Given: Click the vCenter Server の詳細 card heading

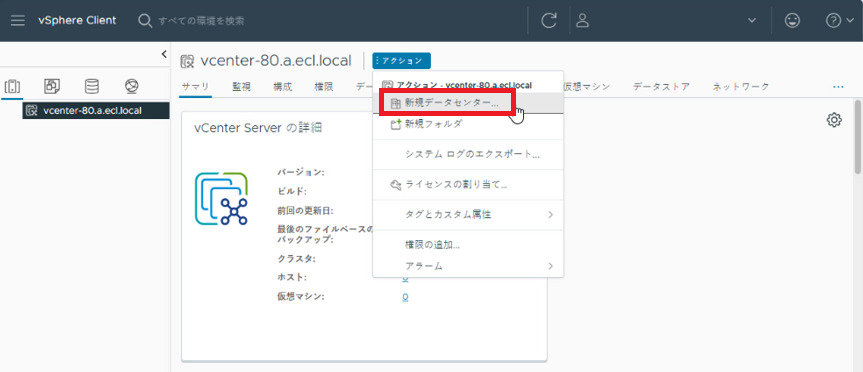Looking at the screenshot, I should click(258, 128).
